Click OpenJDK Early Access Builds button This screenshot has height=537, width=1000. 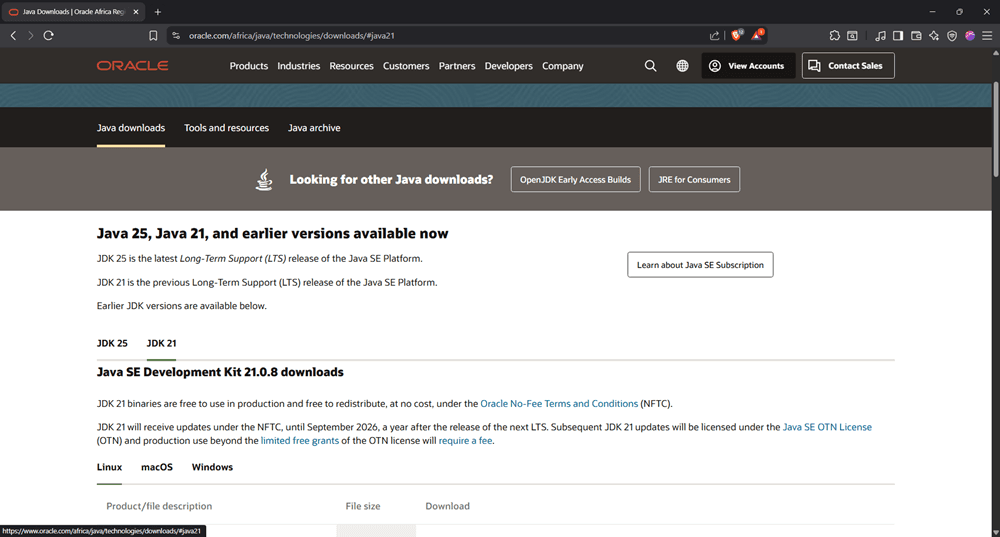(575, 180)
